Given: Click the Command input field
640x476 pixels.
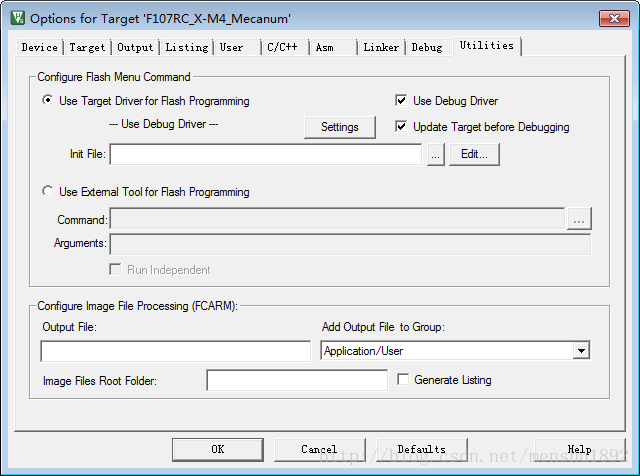Looking at the screenshot, I should tap(337, 219).
